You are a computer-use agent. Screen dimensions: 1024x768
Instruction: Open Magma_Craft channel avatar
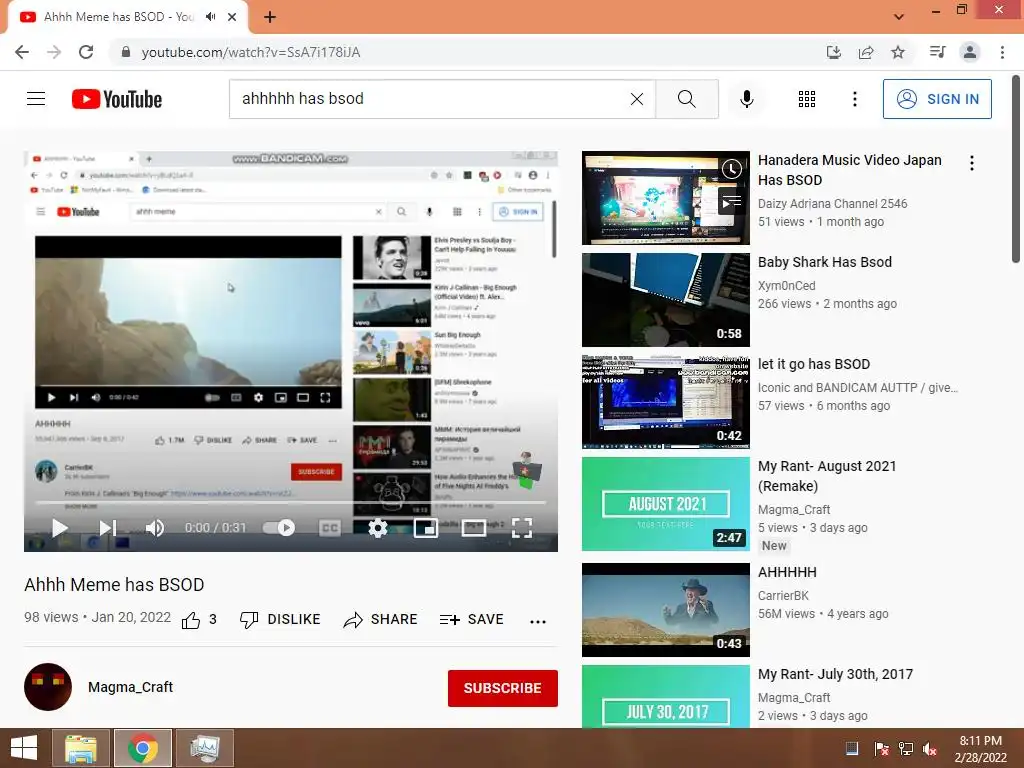pyautogui.click(x=48, y=687)
